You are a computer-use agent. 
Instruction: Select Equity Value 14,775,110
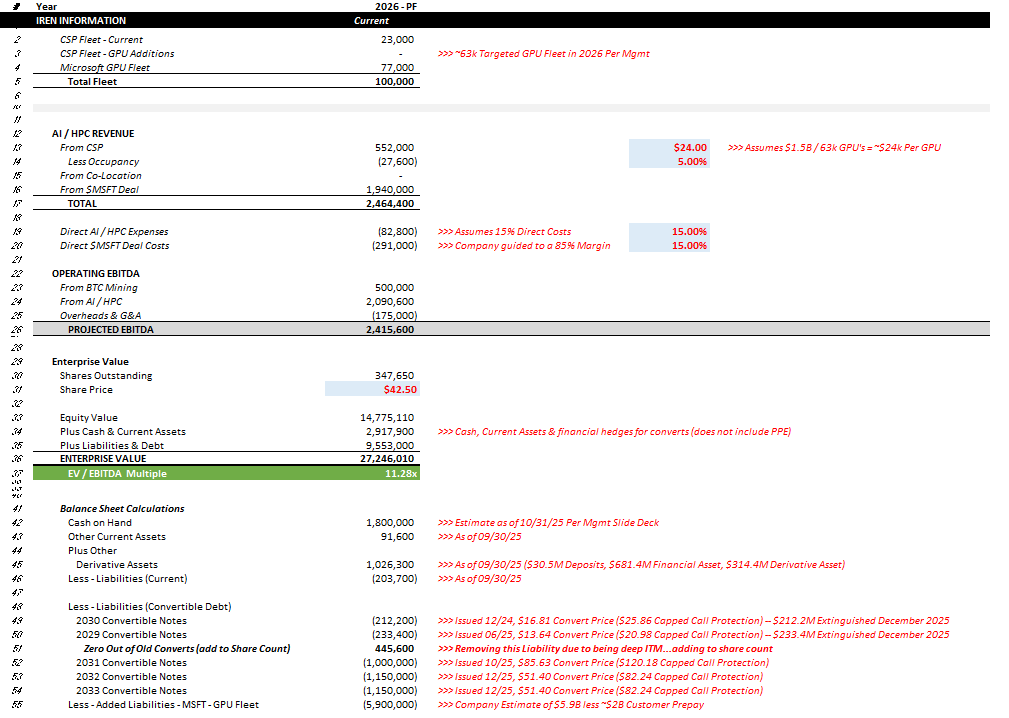point(387,418)
